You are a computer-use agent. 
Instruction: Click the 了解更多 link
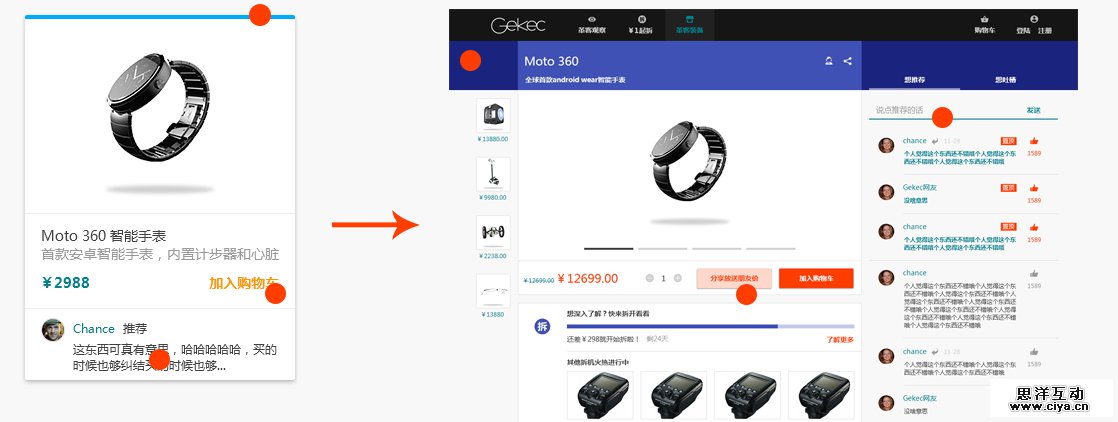840,339
